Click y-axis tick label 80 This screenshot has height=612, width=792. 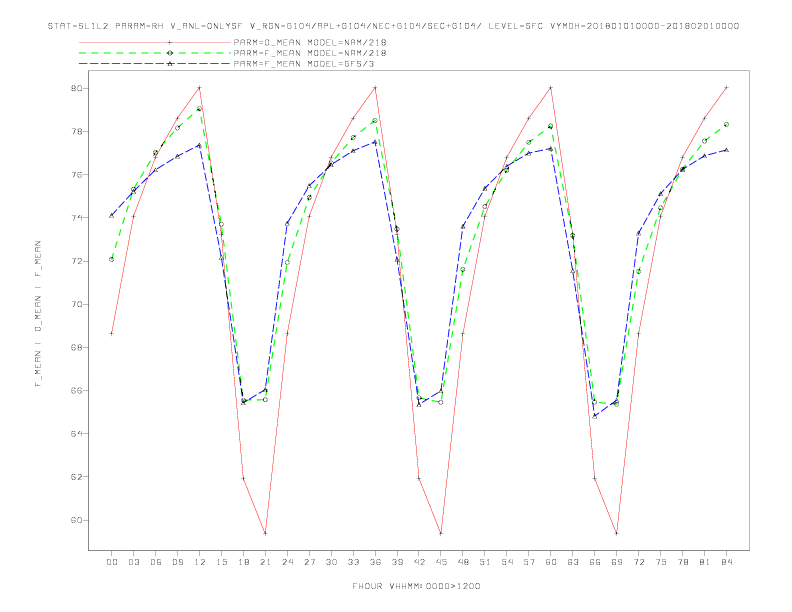coord(75,88)
